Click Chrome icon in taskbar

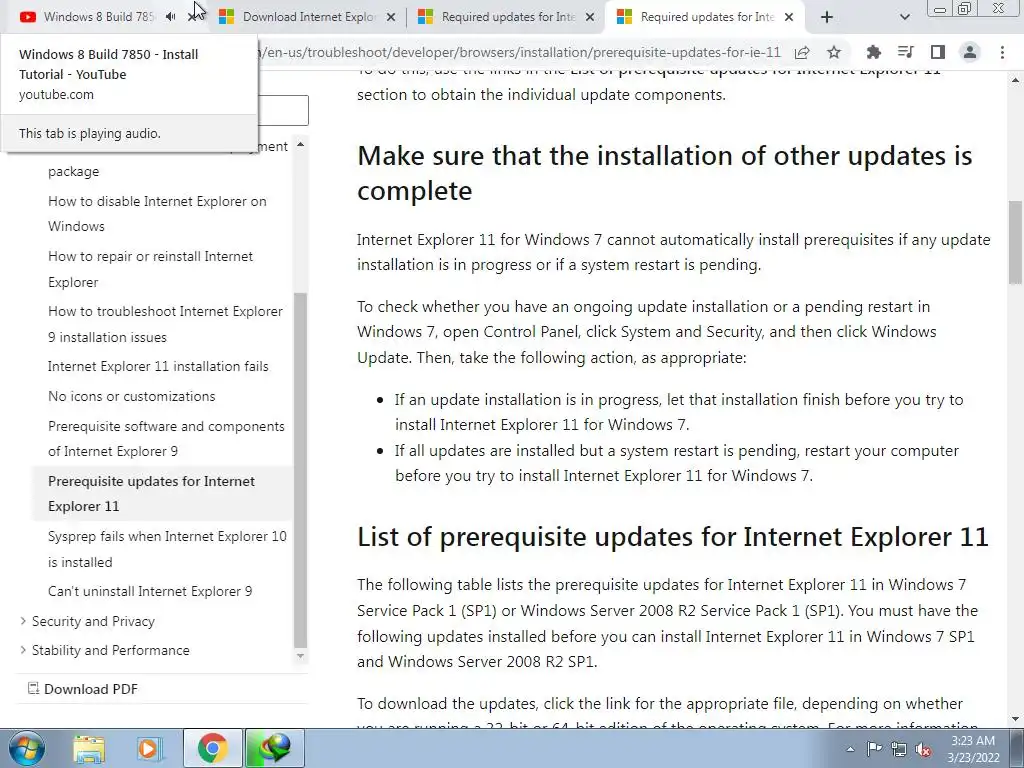(212, 748)
